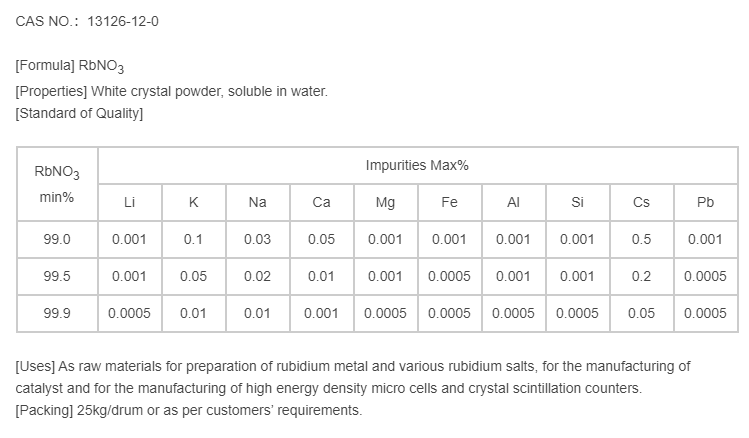
Task: Select the Mg column header
Action: (x=385, y=202)
